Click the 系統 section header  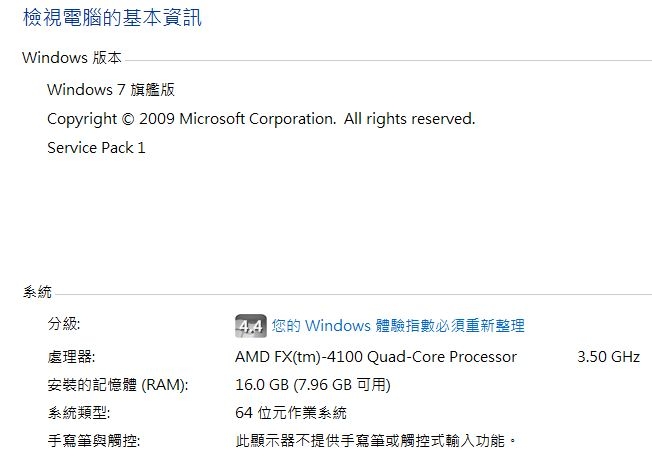coord(37,292)
